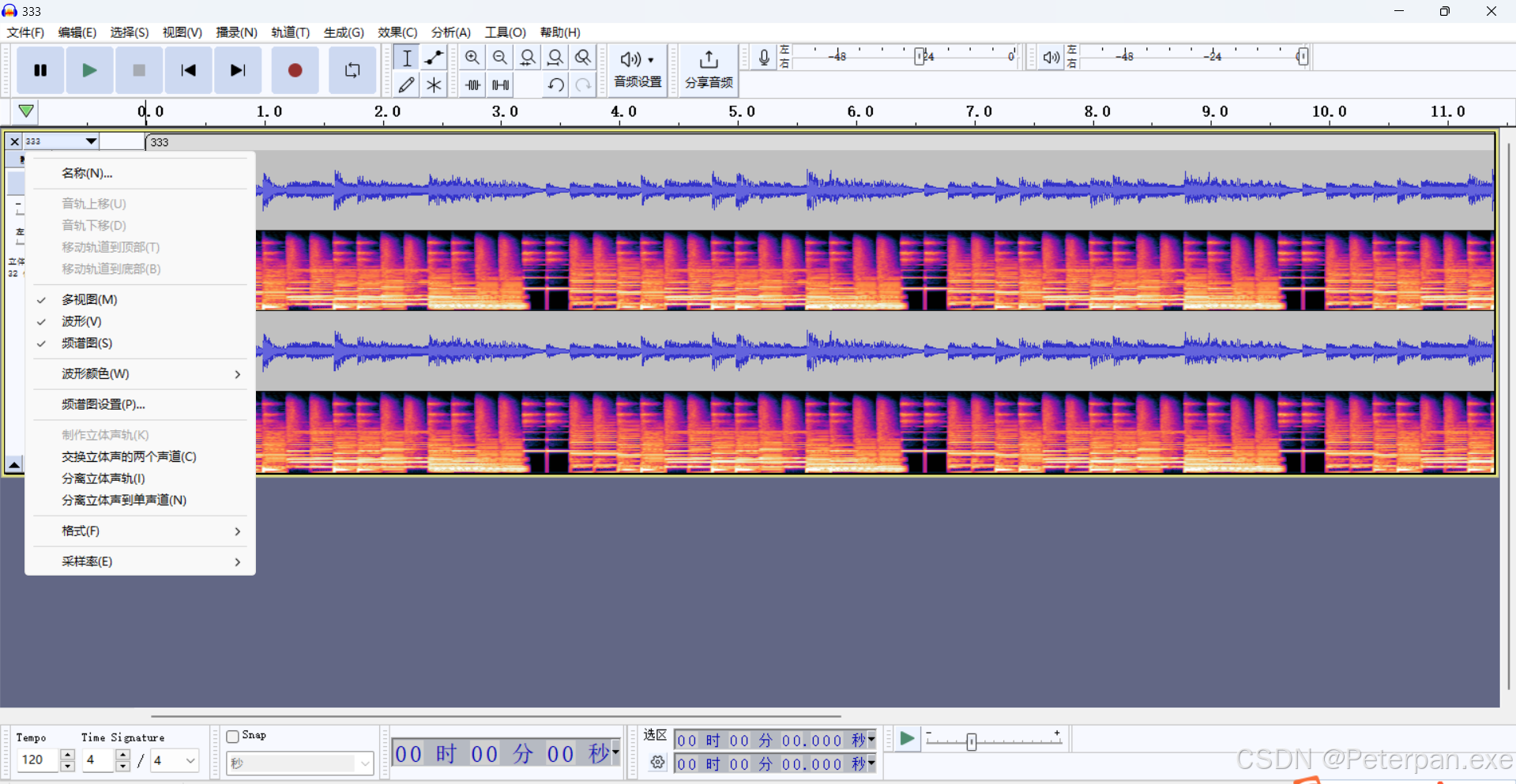Viewport: 1516px width, 784px height.
Task: Expand 格式(F) submenu
Action: 140,531
